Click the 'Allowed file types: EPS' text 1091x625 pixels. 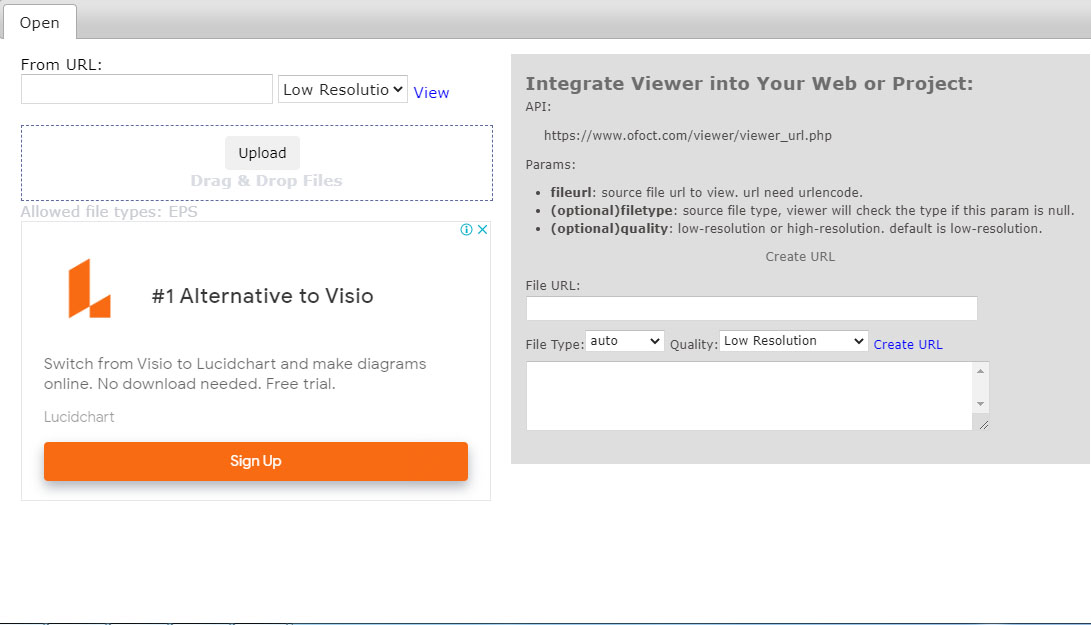point(109,212)
